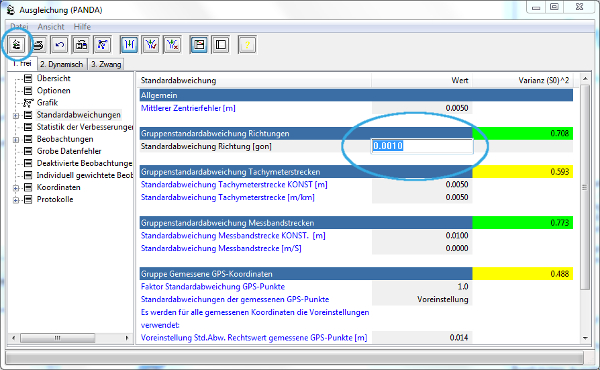This screenshot has width=600, height=370.
Task: Run the adjustment calculation toolbar icon
Action: (x=16, y=45)
